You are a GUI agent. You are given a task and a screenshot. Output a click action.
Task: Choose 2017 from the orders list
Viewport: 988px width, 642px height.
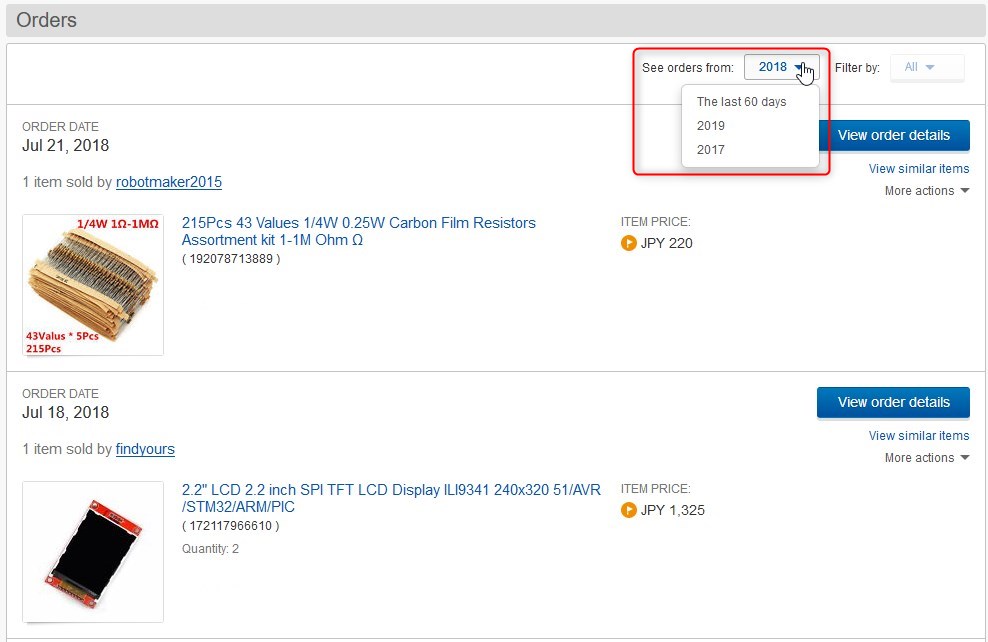click(711, 149)
